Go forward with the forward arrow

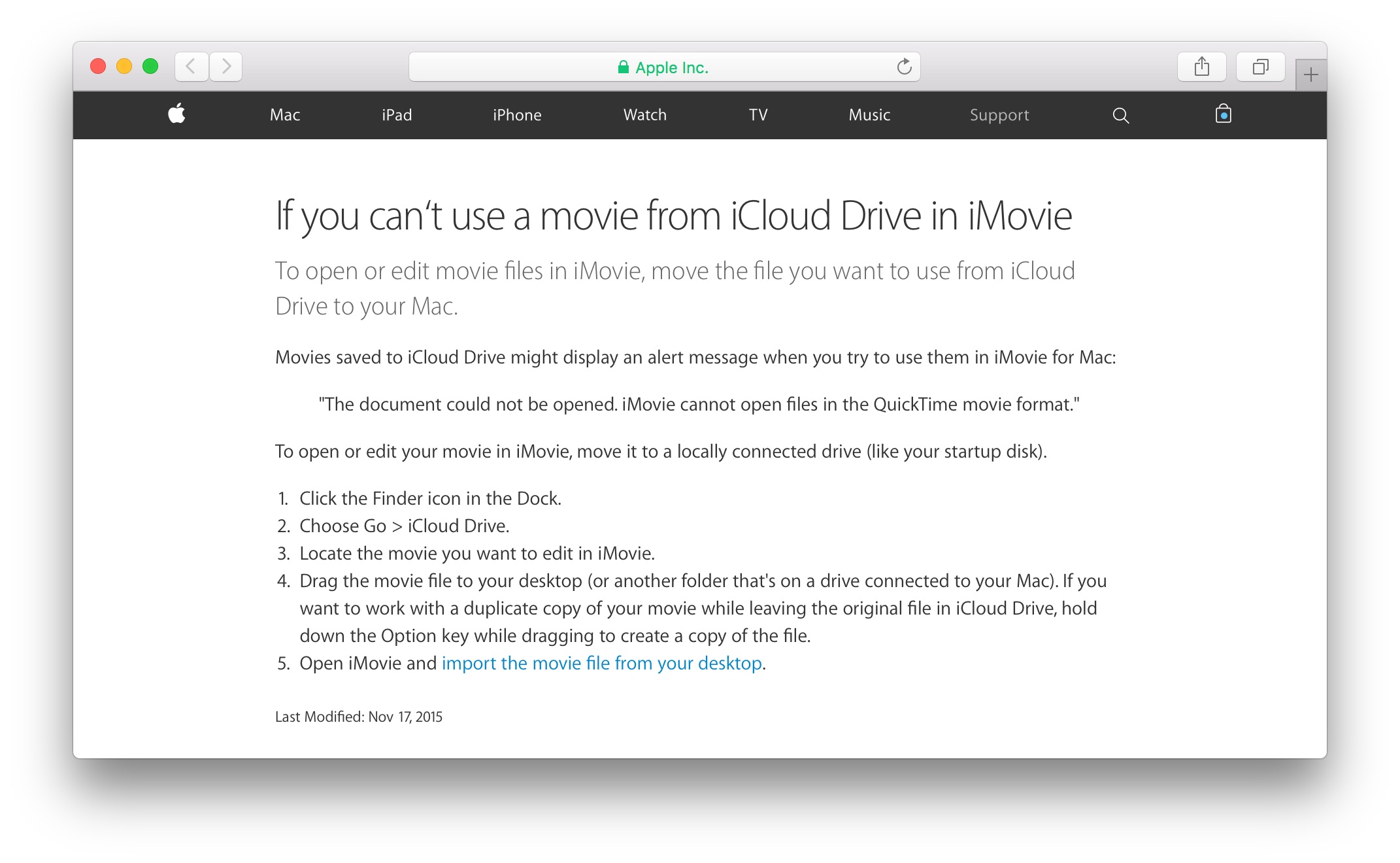(226, 67)
